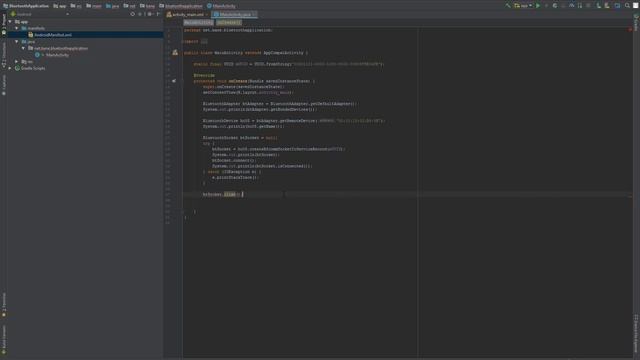Click BluetoothApplication in the navigation bar
This screenshot has height=360, width=640.
tap(25, 6)
